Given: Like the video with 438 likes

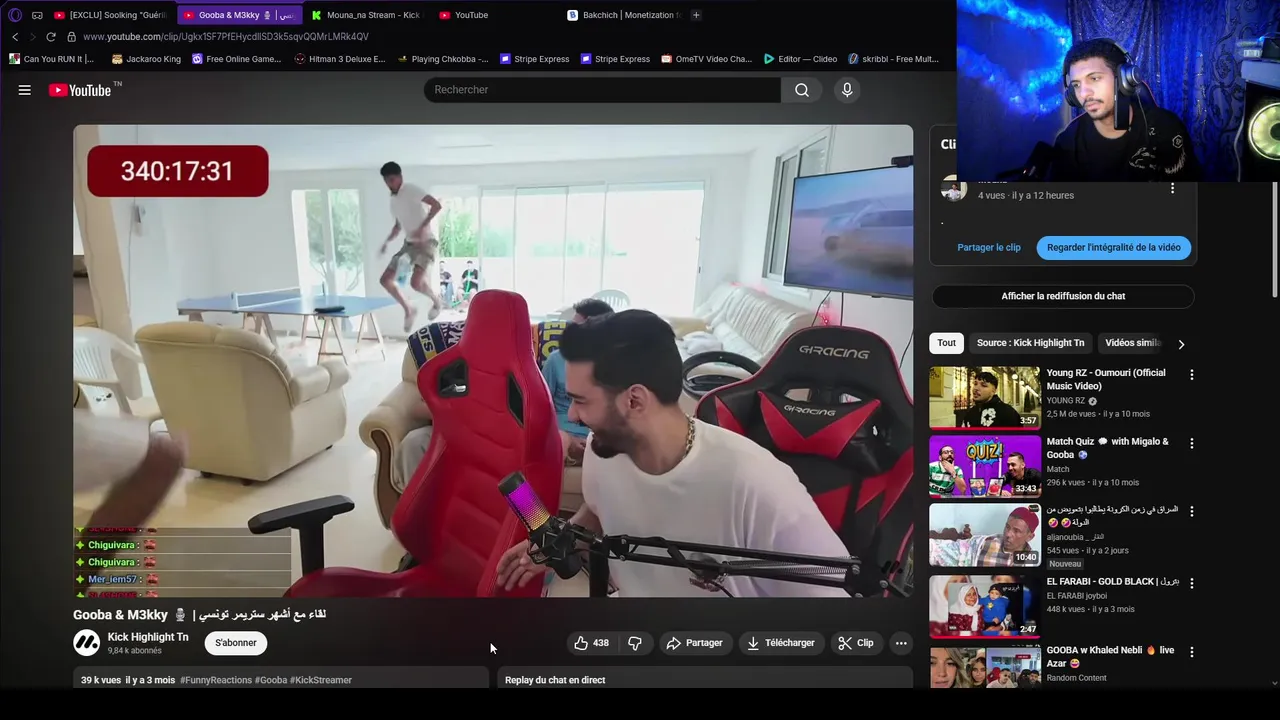Looking at the screenshot, I should coord(591,643).
